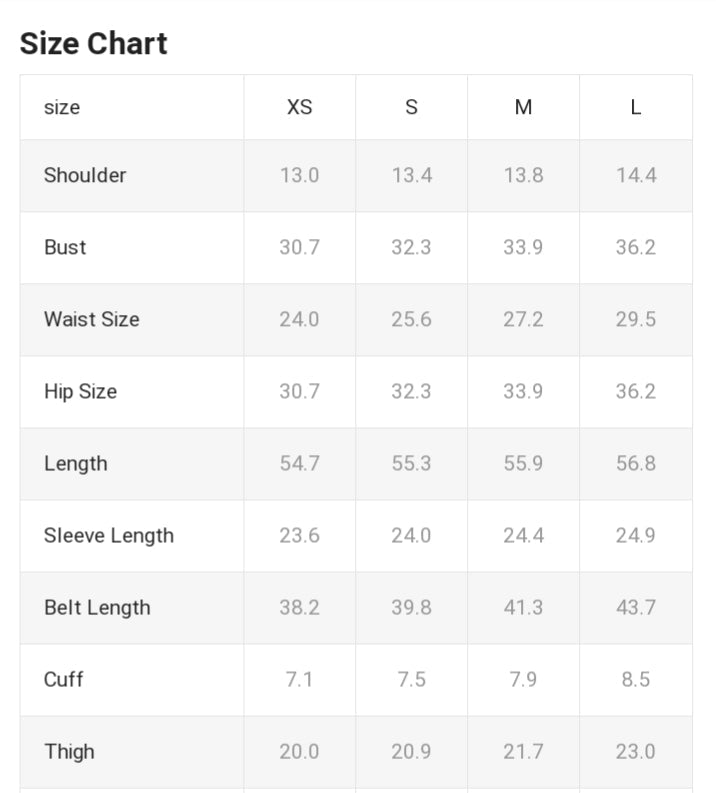Select Thigh value 23.0 for L
The image size is (716, 793).
(635, 751)
